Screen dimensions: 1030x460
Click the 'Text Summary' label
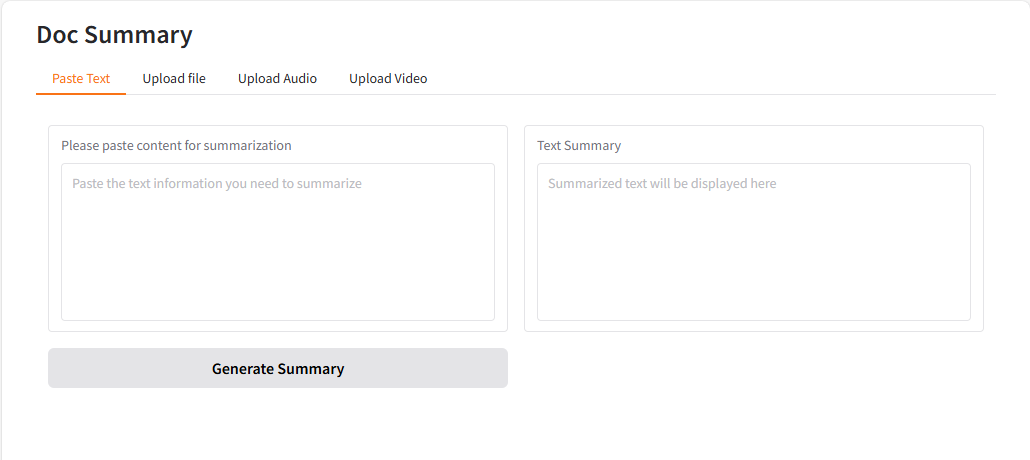point(579,145)
